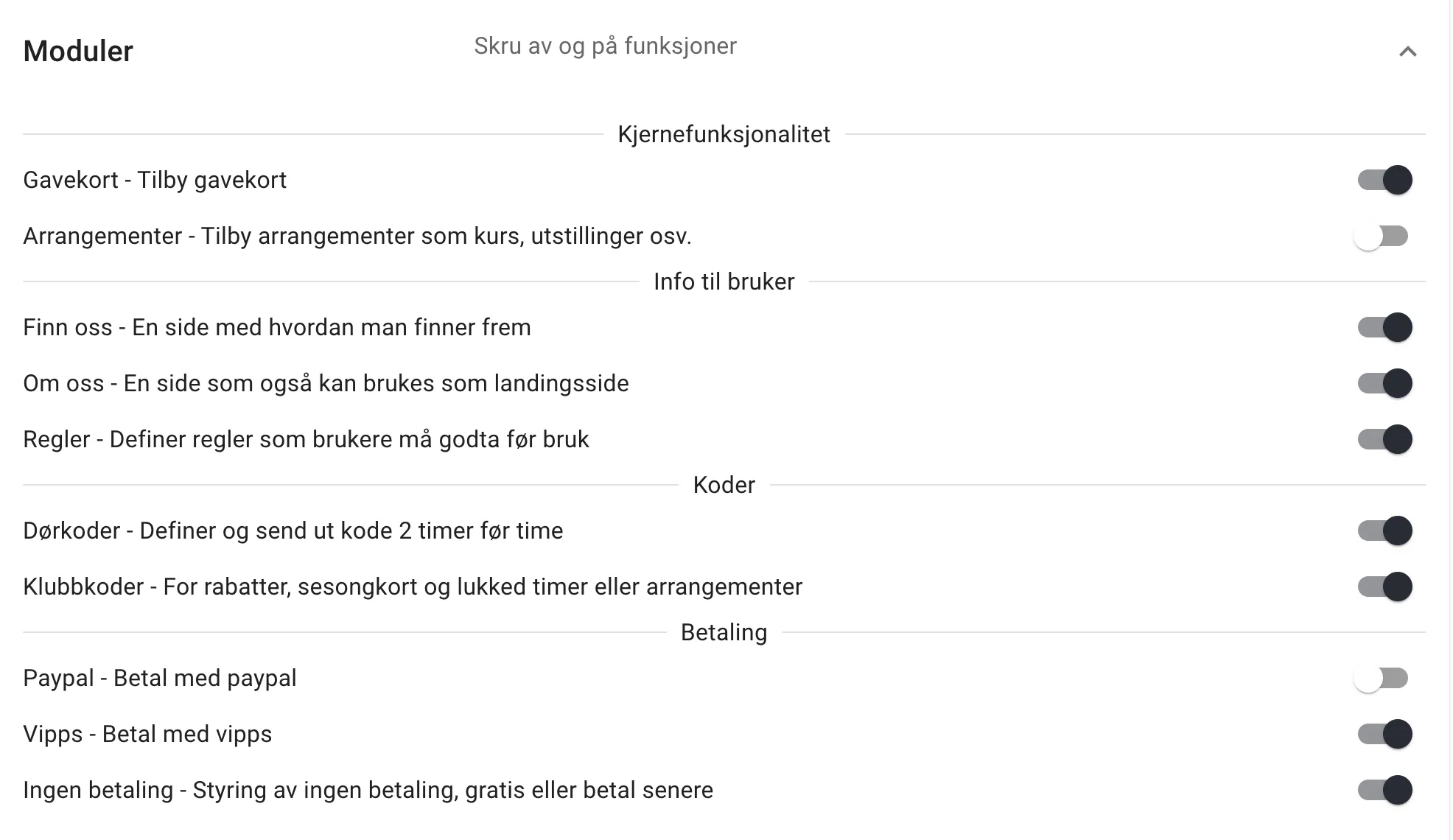Click the Vipps - Betal med vipps label
Screen dimensions: 1453x840
tap(147, 734)
